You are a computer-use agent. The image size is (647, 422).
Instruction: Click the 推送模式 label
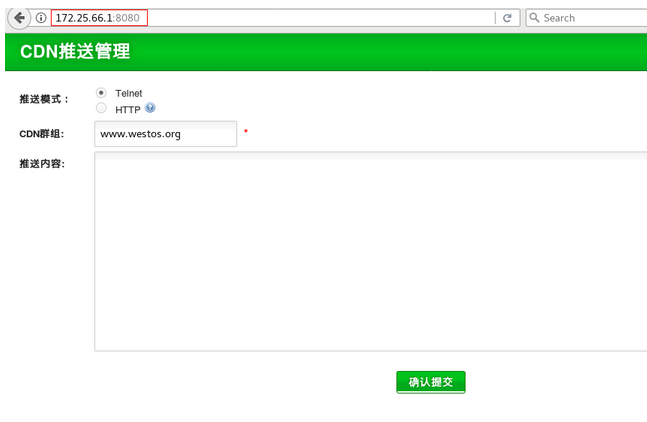pos(44,99)
